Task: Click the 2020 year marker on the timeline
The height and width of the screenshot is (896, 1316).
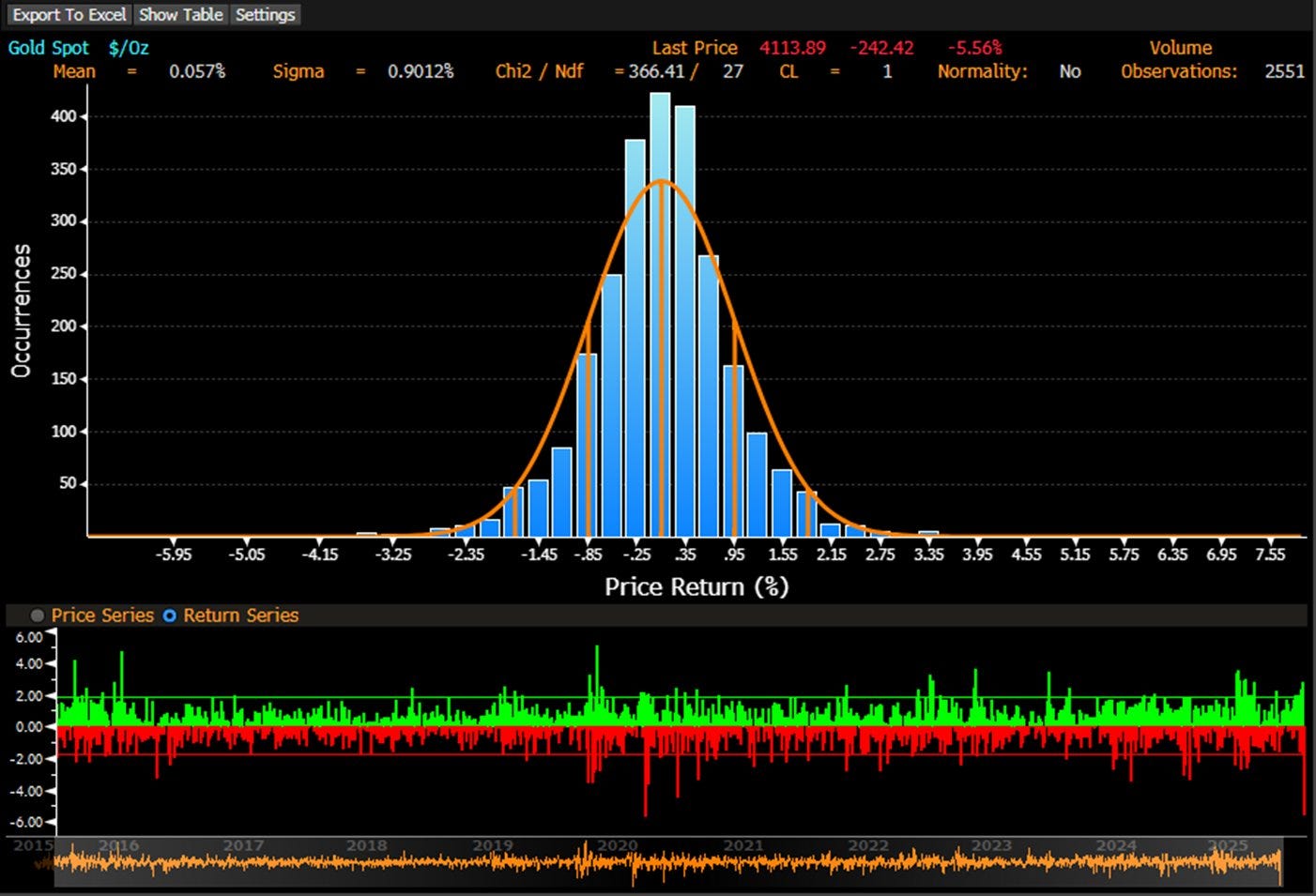Action: [617, 845]
